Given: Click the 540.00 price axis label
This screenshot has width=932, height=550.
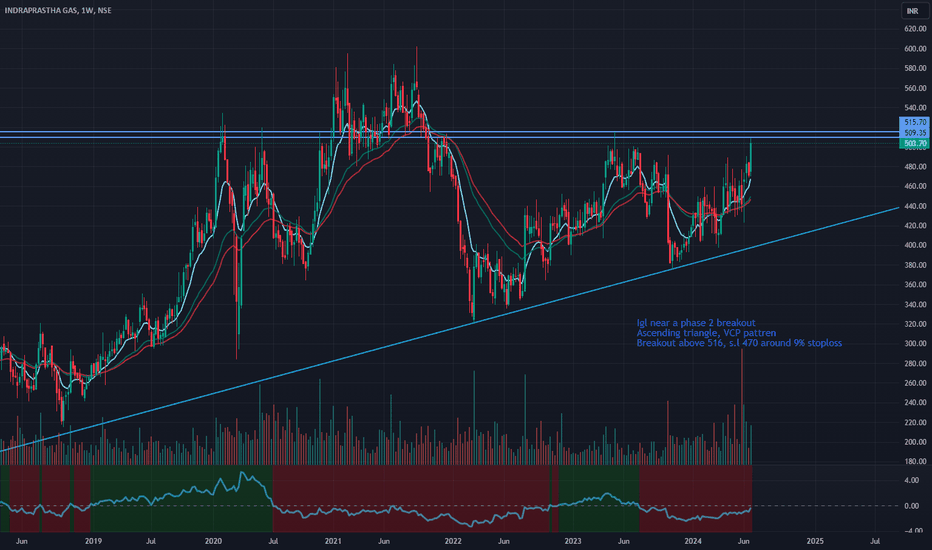Looking at the screenshot, I should (x=915, y=108).
